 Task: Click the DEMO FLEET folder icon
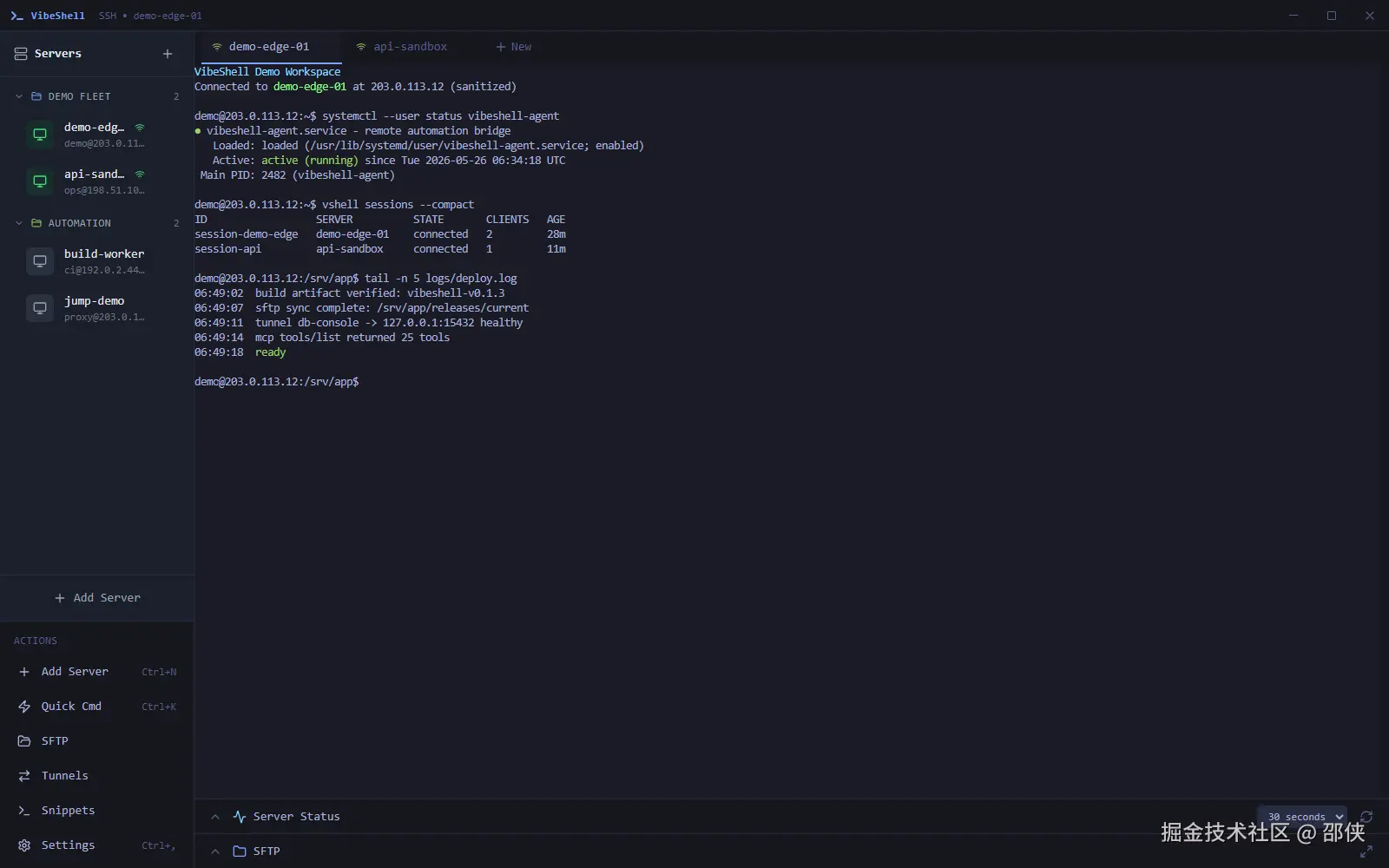click(36, 96)
